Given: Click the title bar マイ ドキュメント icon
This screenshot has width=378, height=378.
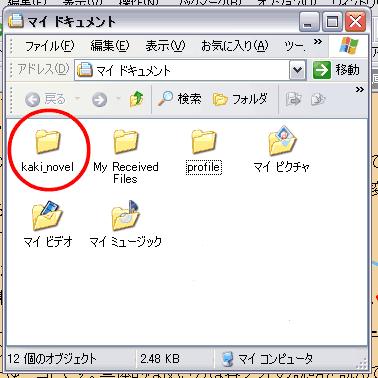Looking at the screenshot, I should pyautogui.click(x=16, y=20).
